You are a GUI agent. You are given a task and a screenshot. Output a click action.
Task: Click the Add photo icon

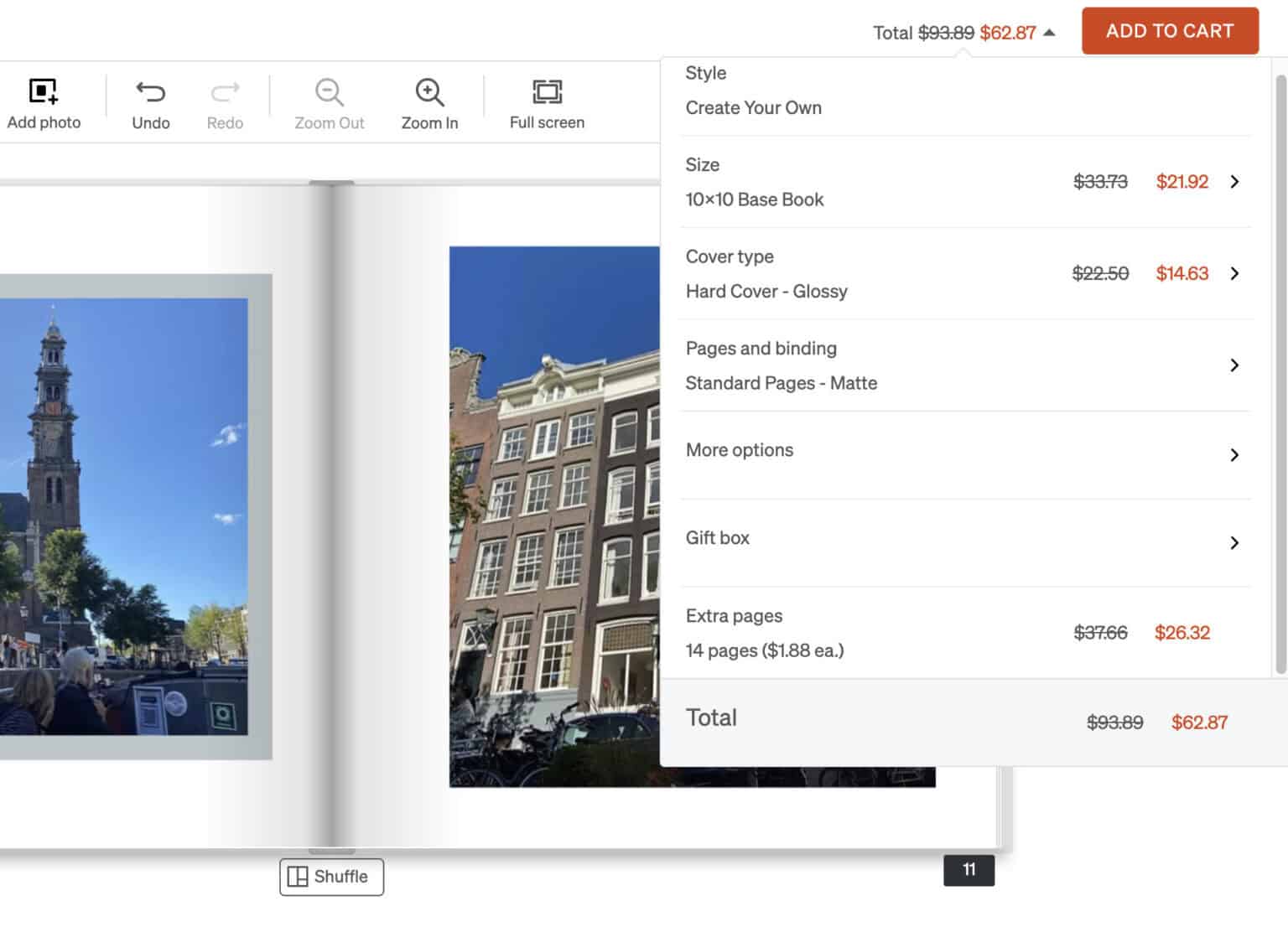[x=43, y=91]
